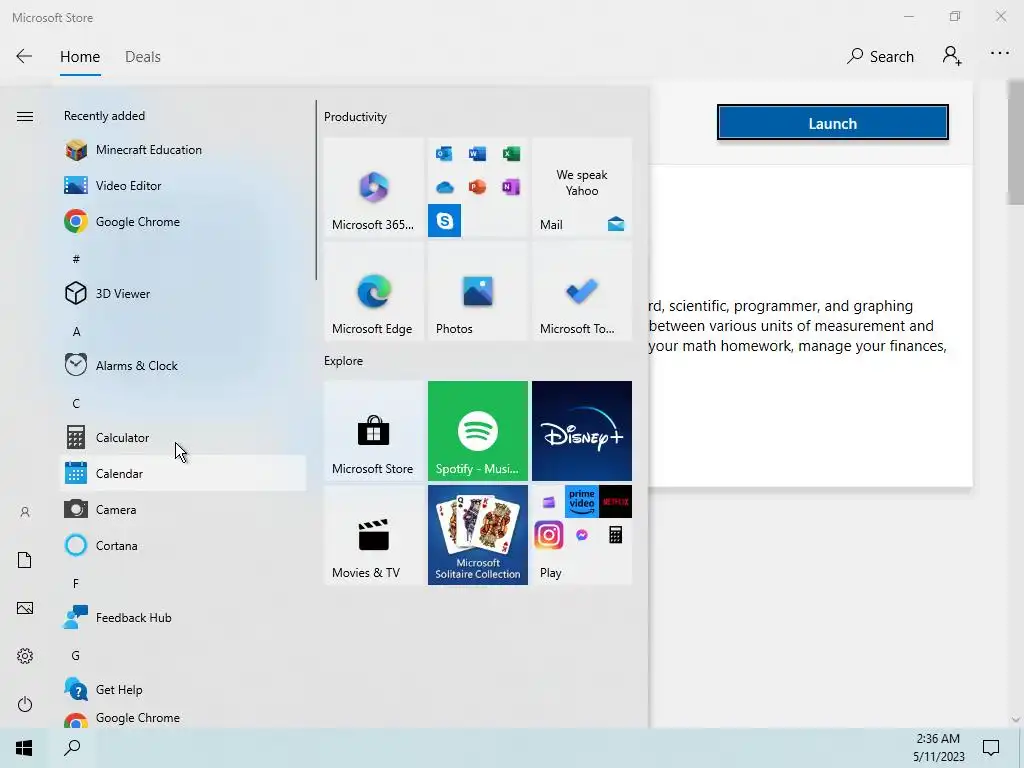Click the Recently added heading

(x=104, y=116)
